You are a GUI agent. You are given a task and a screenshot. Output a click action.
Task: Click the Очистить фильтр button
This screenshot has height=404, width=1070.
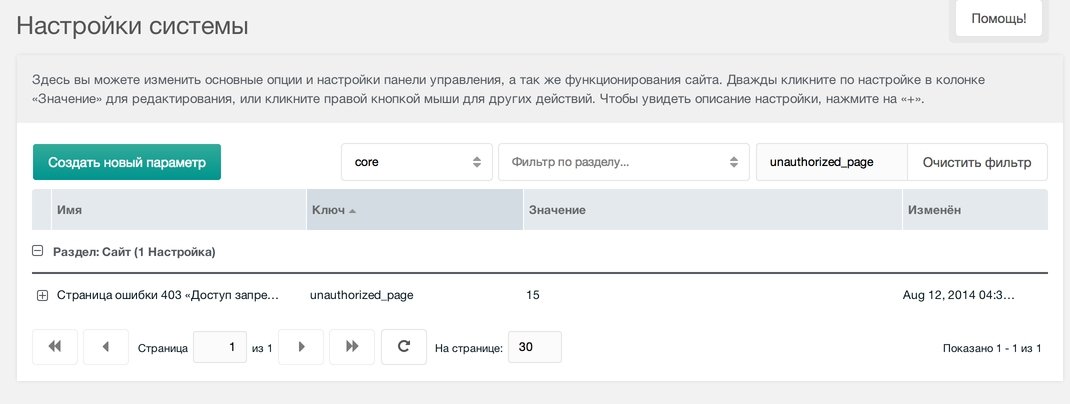coord(977,162)
